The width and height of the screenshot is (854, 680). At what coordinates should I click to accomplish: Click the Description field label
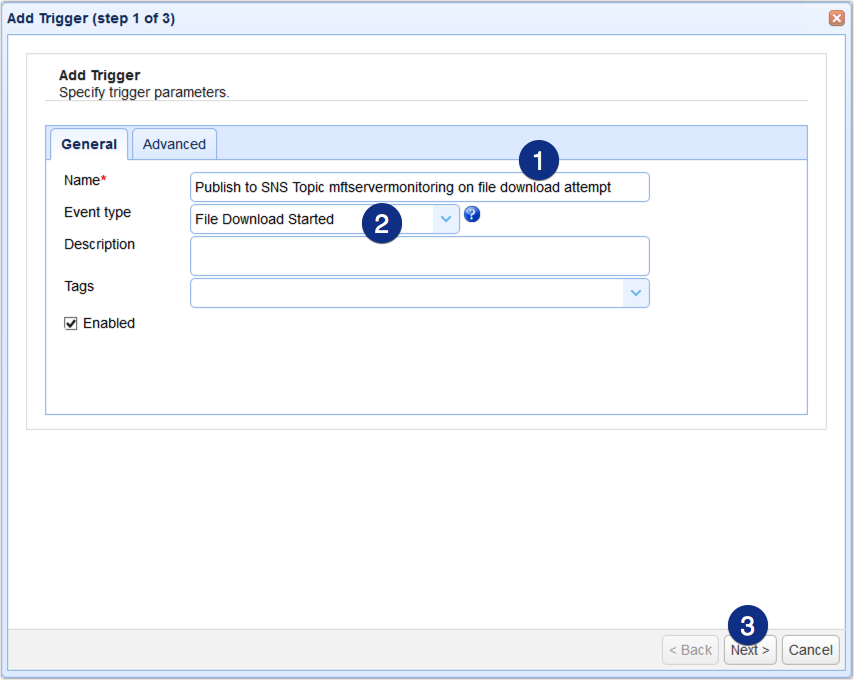point(99,244)
